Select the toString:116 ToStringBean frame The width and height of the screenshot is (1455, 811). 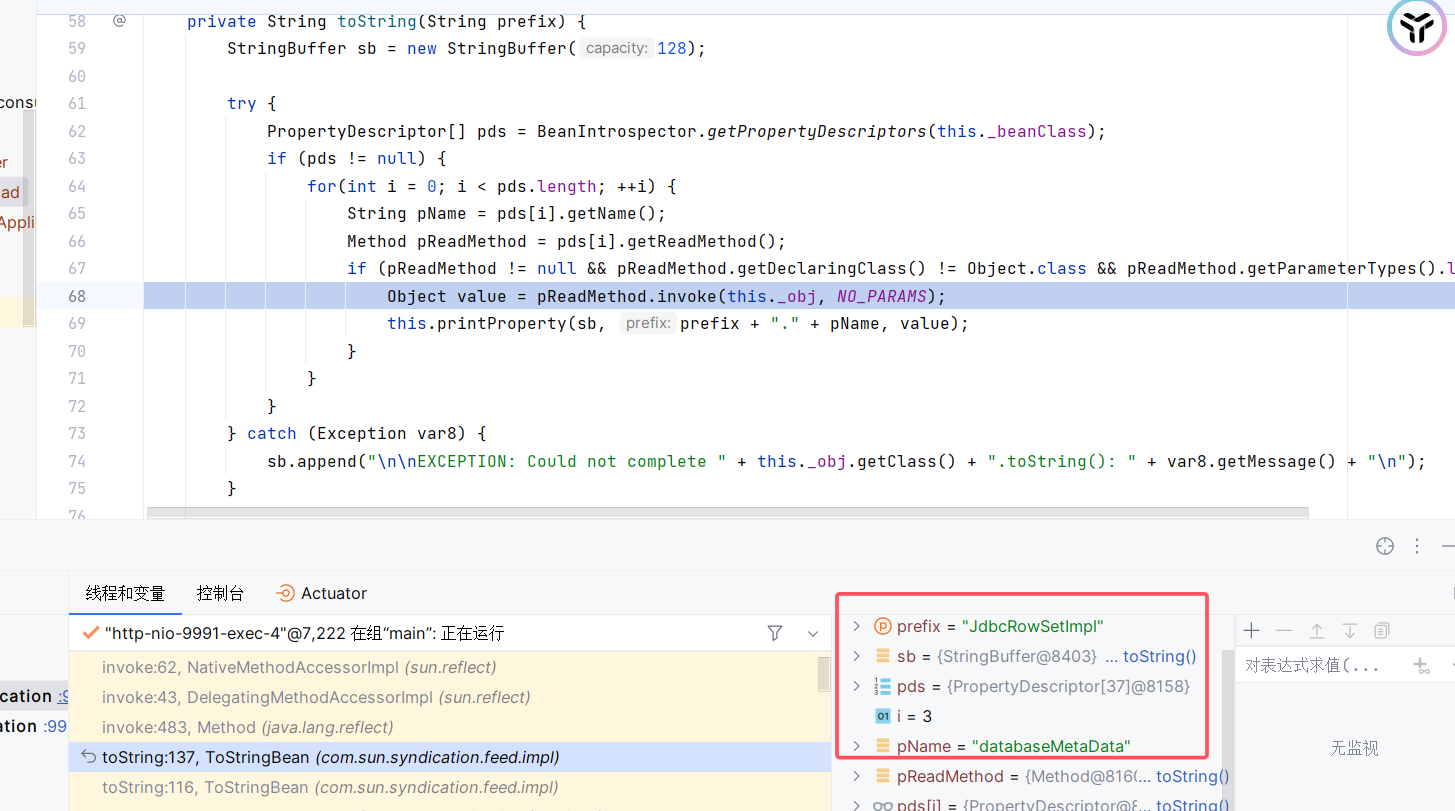450,787
